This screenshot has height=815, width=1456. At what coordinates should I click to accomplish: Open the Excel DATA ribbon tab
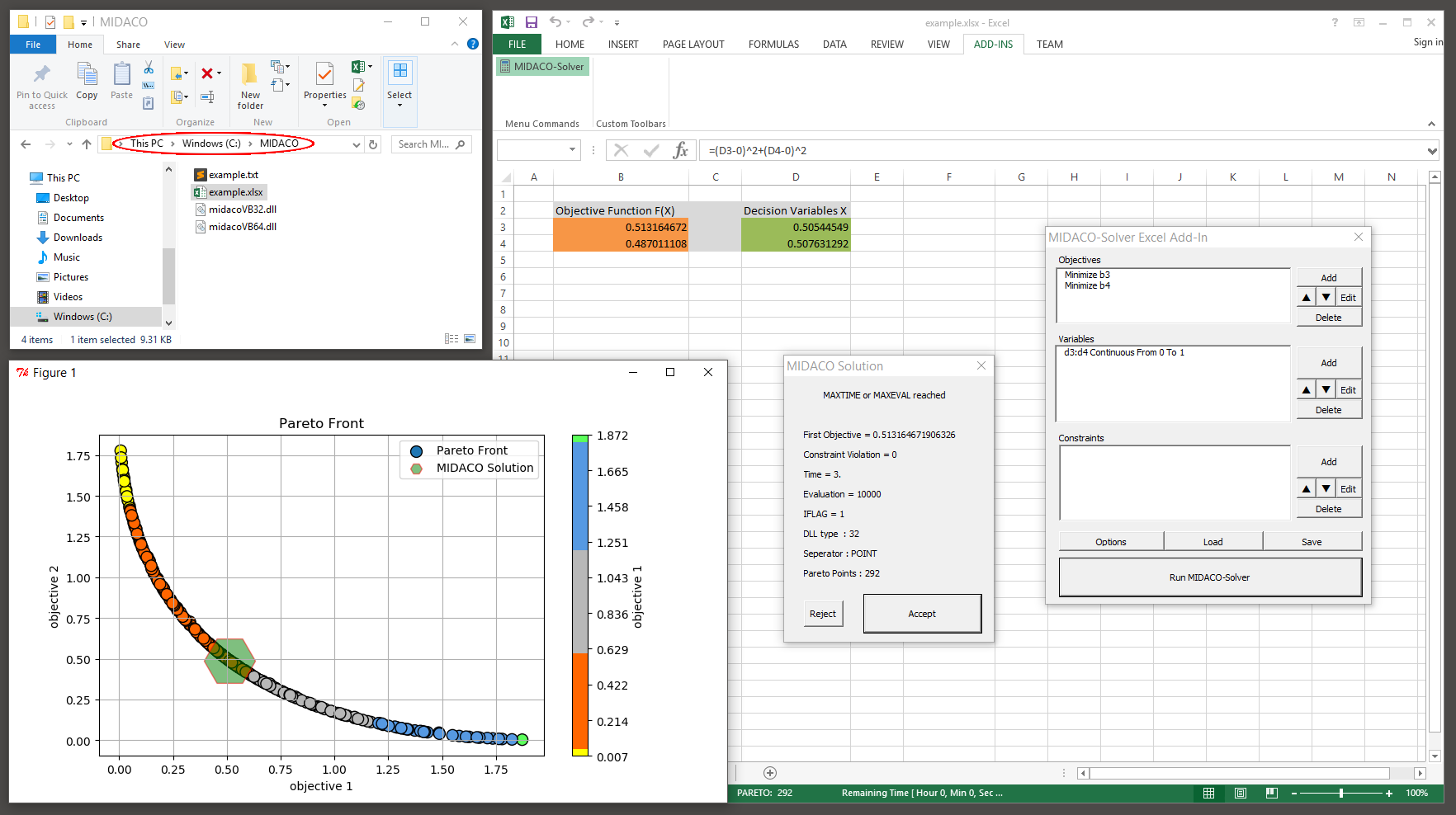834,45
